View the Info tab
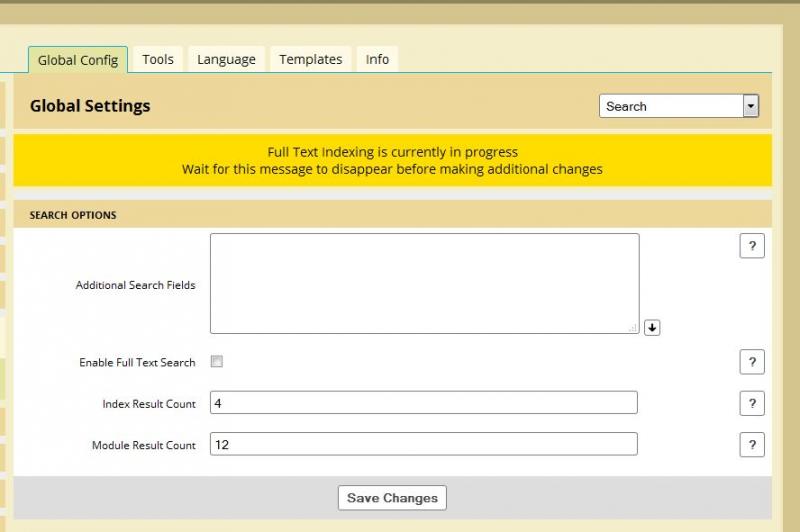The width and height of the screenshot is (800, 532). tap(377, 59)
